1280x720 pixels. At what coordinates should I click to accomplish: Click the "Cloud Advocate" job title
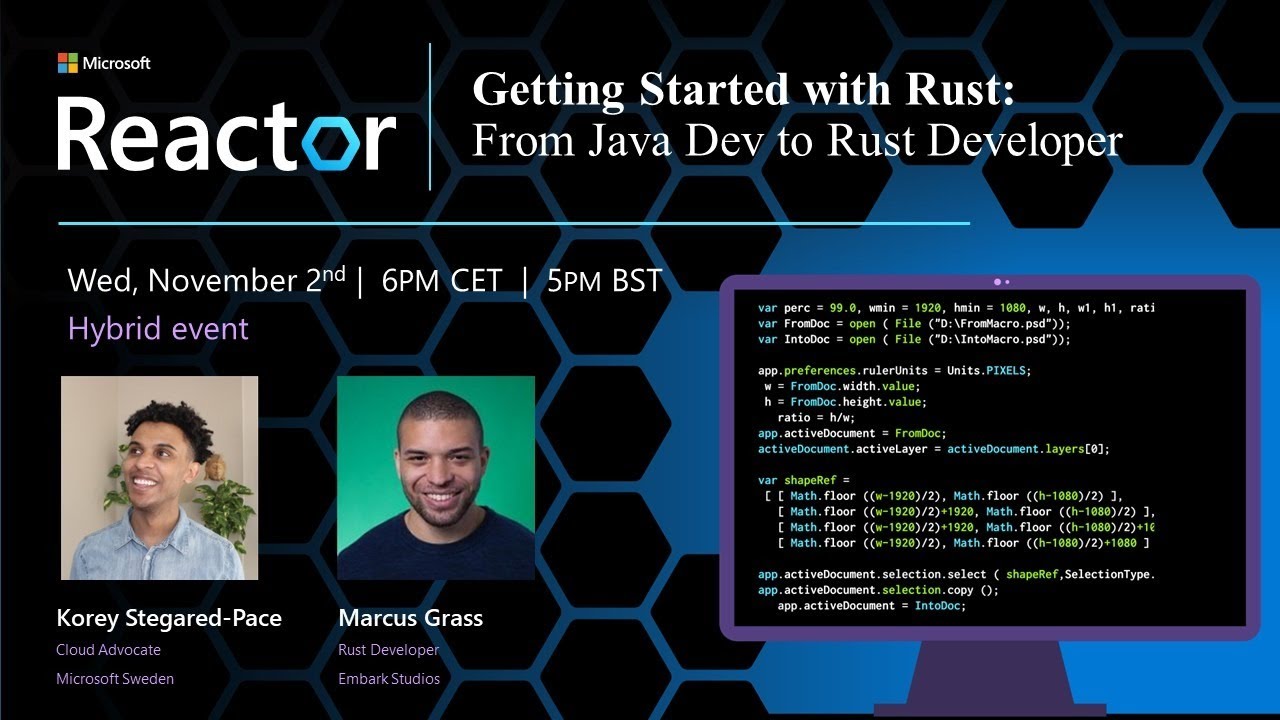(109, 650)
